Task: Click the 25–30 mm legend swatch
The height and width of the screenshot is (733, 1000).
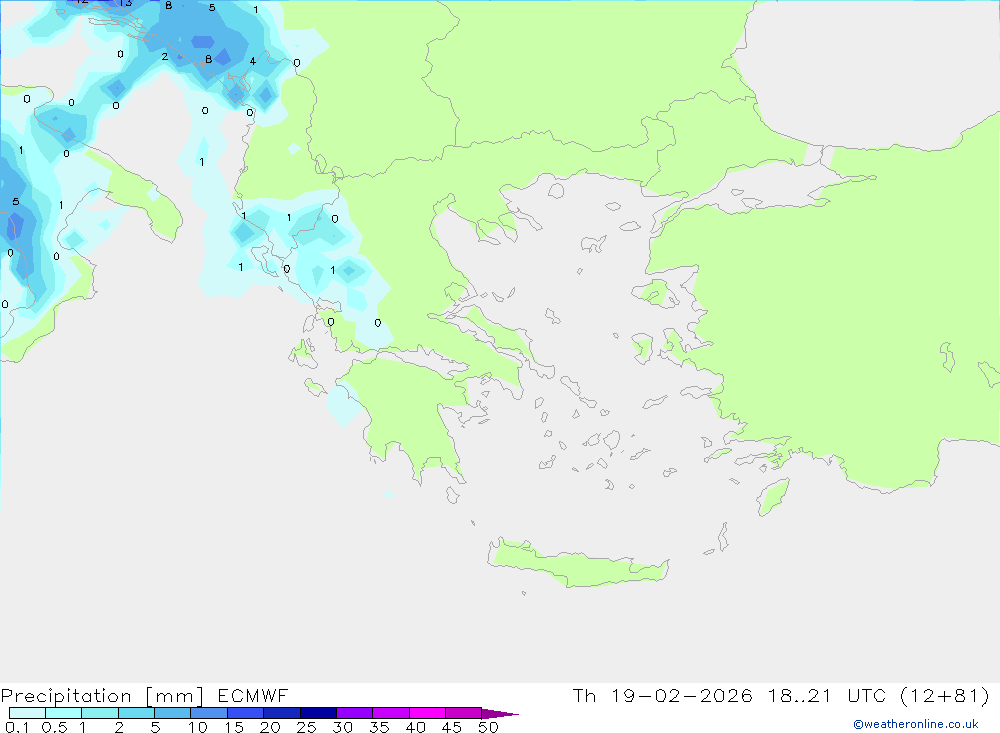Action: tap(318, 713)
